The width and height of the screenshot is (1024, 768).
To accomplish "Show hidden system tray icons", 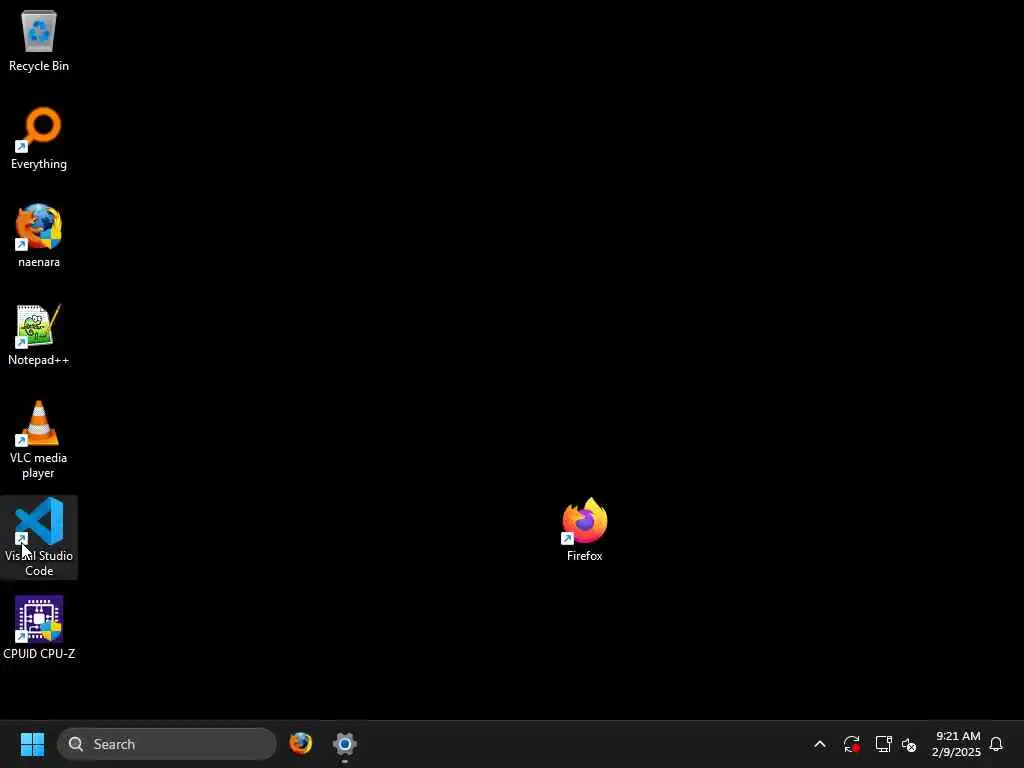I will pos(820,744).
